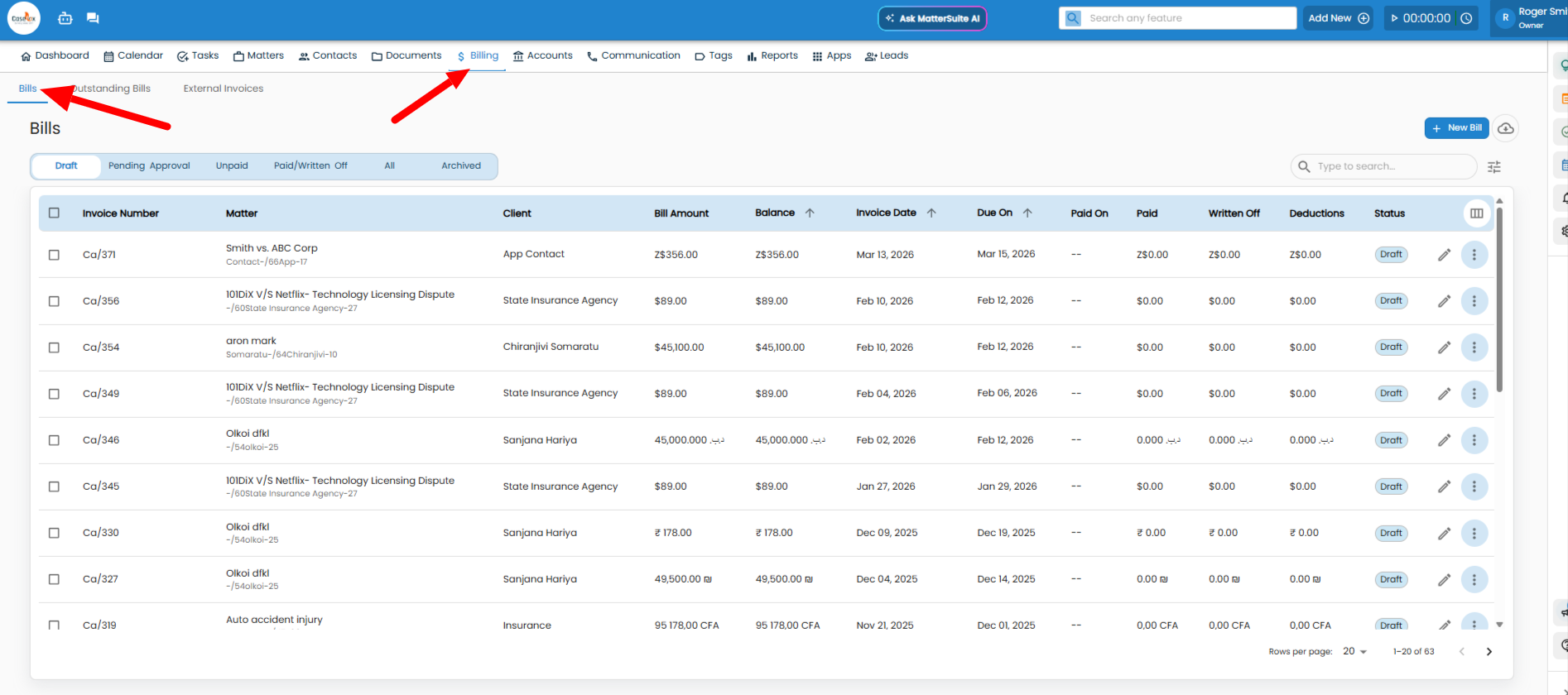Select all bills with header checkbox
1568x695 pixels.
pyautogui.click(x=54, y=213)
